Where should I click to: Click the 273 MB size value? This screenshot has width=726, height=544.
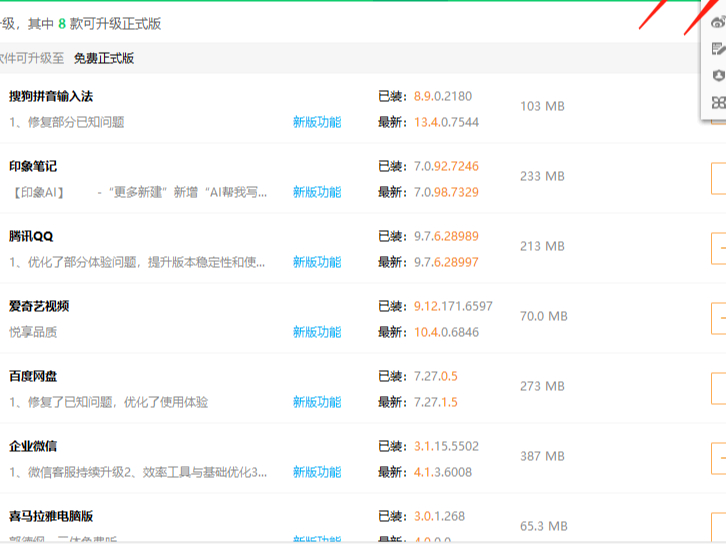pyautogui.click(x=542, y=386)
